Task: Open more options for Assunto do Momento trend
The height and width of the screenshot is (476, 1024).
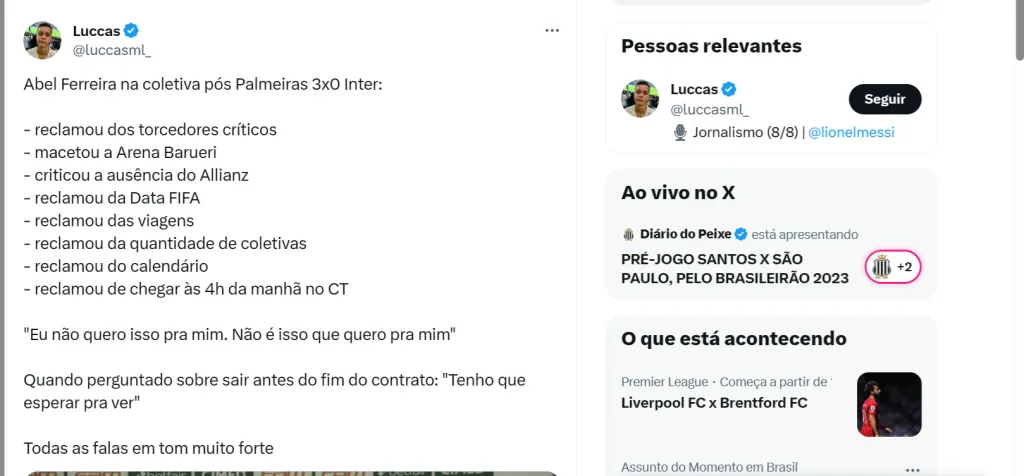Action: 911,468
